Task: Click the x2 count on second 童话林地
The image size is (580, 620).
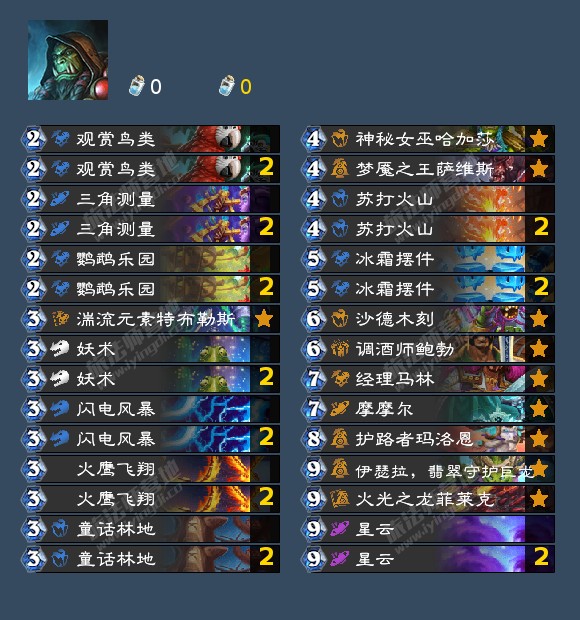Action: tap(266, 557)
